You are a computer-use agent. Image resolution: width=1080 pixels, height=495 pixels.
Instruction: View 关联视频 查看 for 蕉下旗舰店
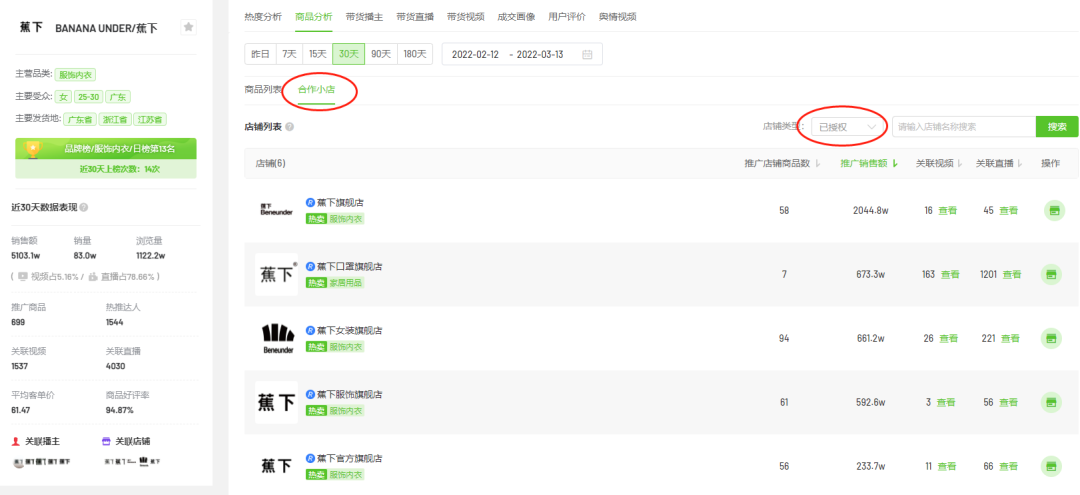click(x=948, y=211)
